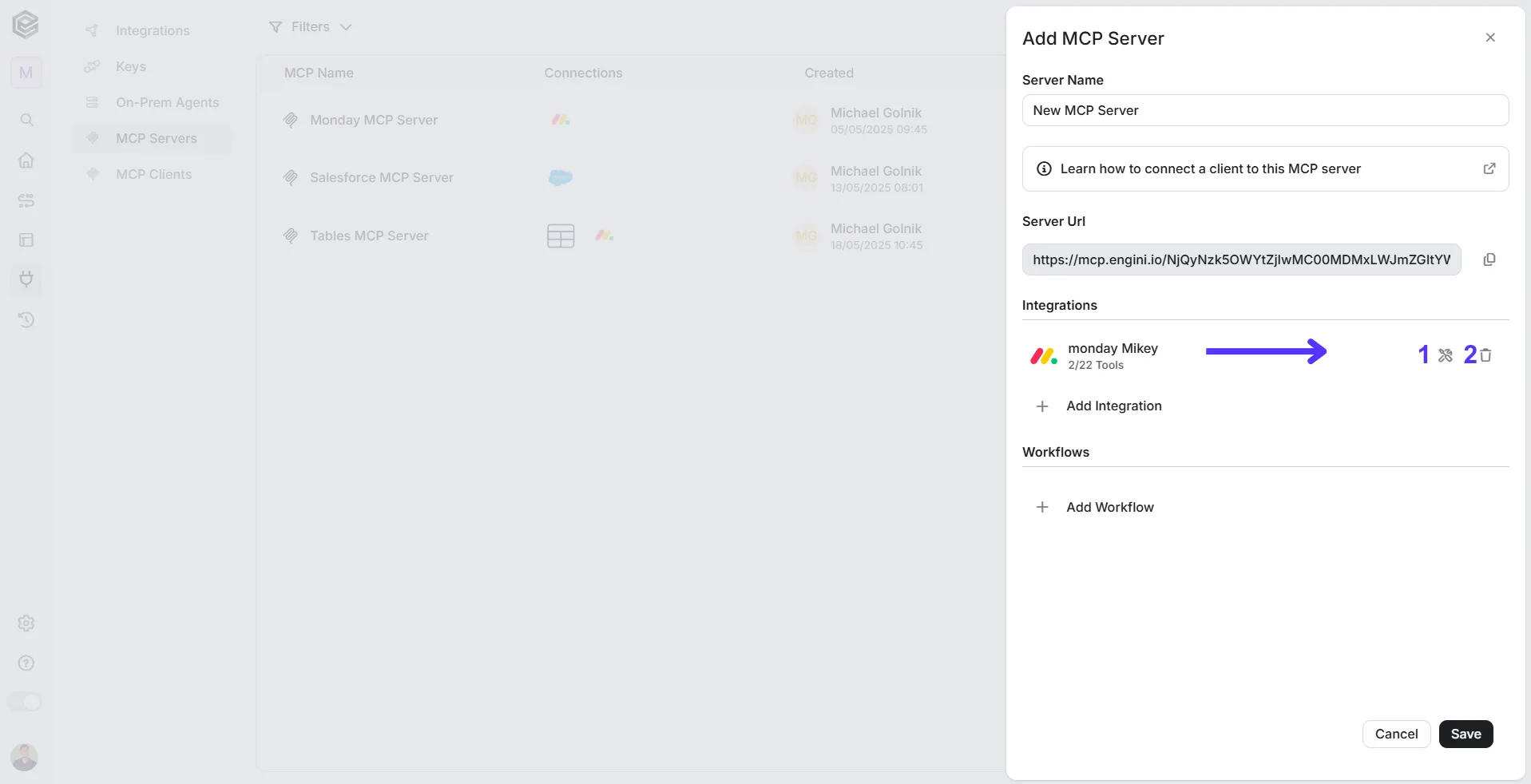The width and height of the screenshot is (1531, 784).
Task: Click the Save button
Action: click(x=1466, y=734)
